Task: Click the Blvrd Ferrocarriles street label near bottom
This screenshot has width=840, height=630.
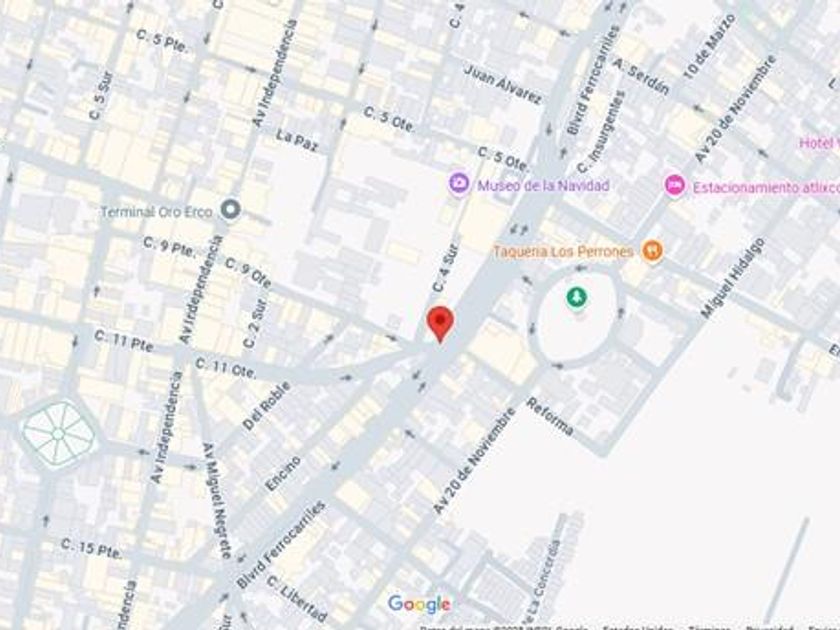Action: coord(281,545)
